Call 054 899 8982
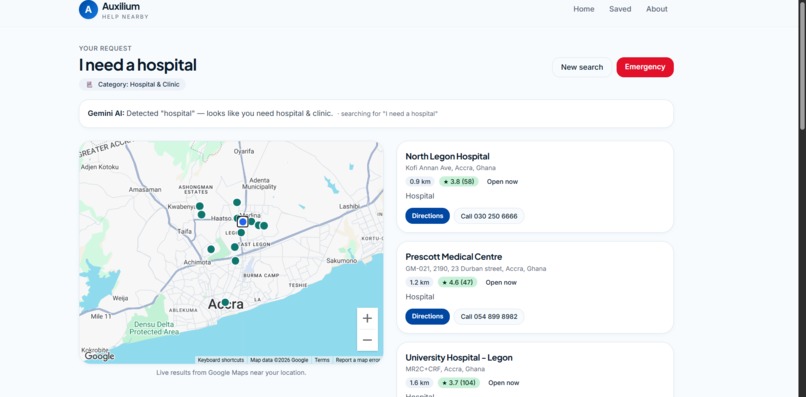This screenshot has height=397, width=806. click(489, 316)
